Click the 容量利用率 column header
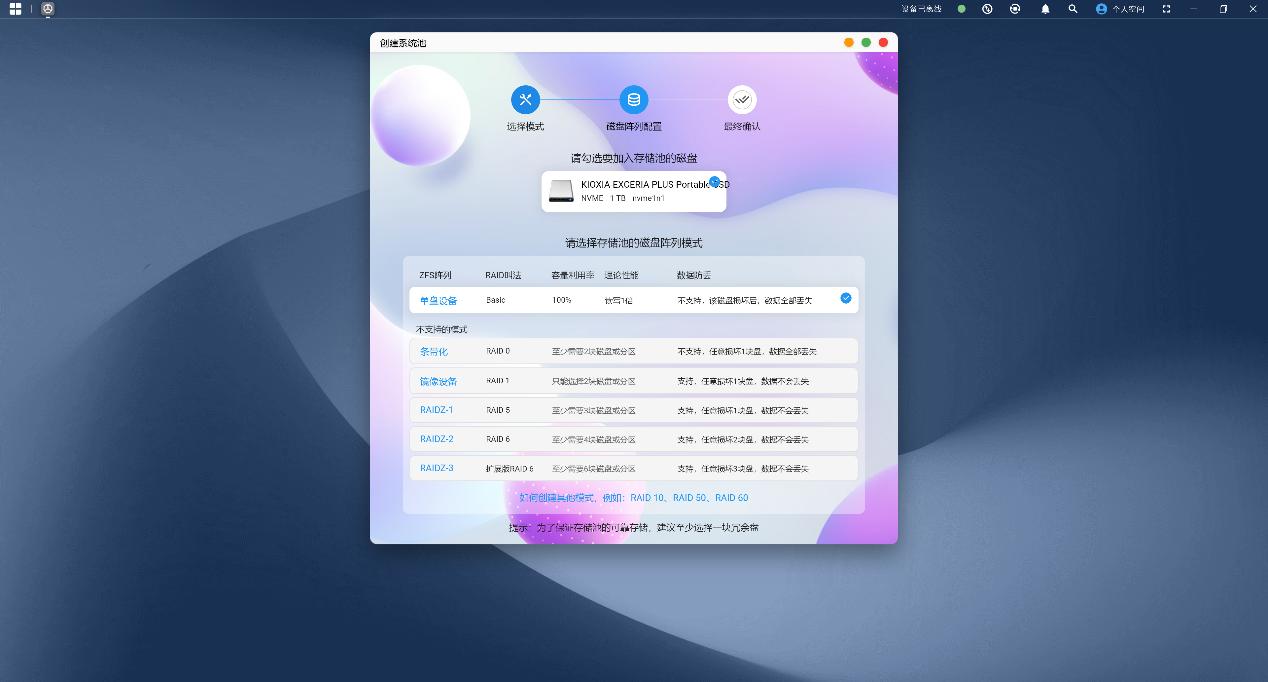The width and height of the screenshot is (1268, 682). click(x=573, y=275)
